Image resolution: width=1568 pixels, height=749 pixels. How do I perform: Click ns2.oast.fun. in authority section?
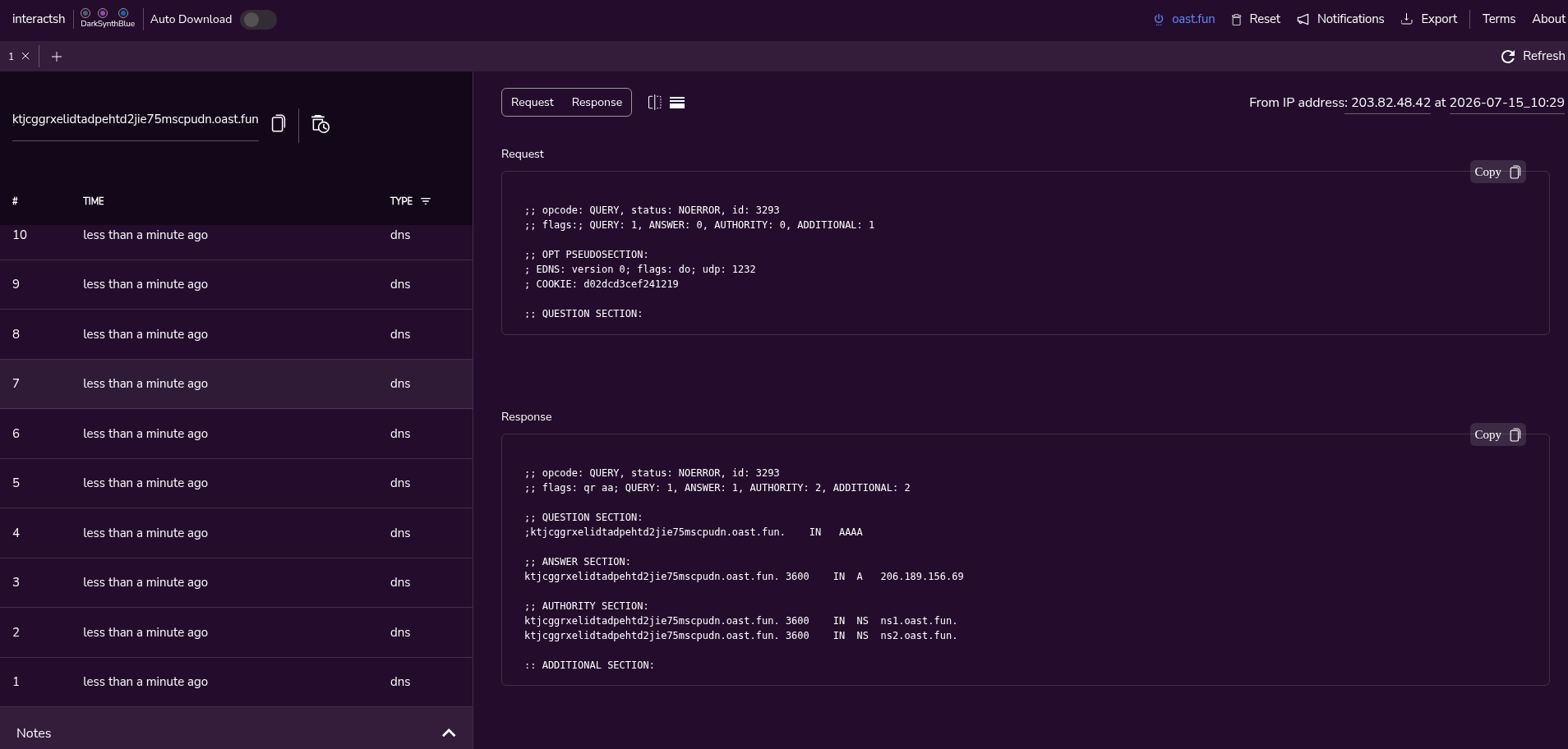(x=919, y=636)
